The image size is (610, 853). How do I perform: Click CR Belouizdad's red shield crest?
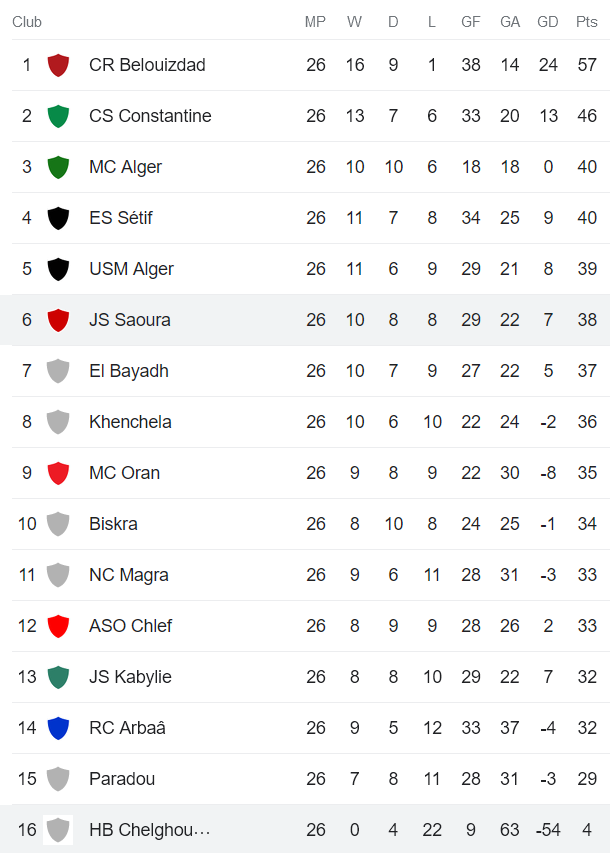pos(58,65)
